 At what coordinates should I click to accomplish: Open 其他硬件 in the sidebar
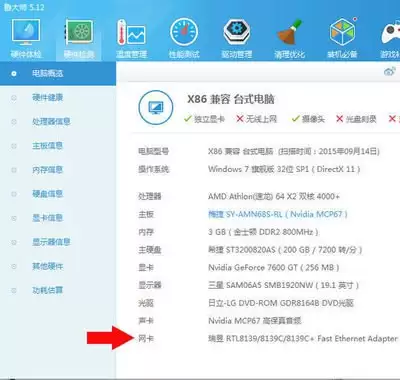pyautogui.click(x=48, y=266)
